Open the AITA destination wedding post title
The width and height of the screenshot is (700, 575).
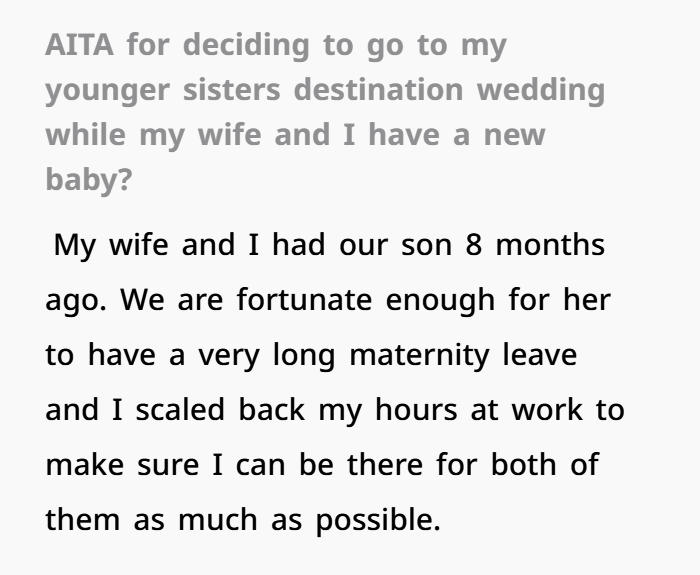[x=325, y=112]
